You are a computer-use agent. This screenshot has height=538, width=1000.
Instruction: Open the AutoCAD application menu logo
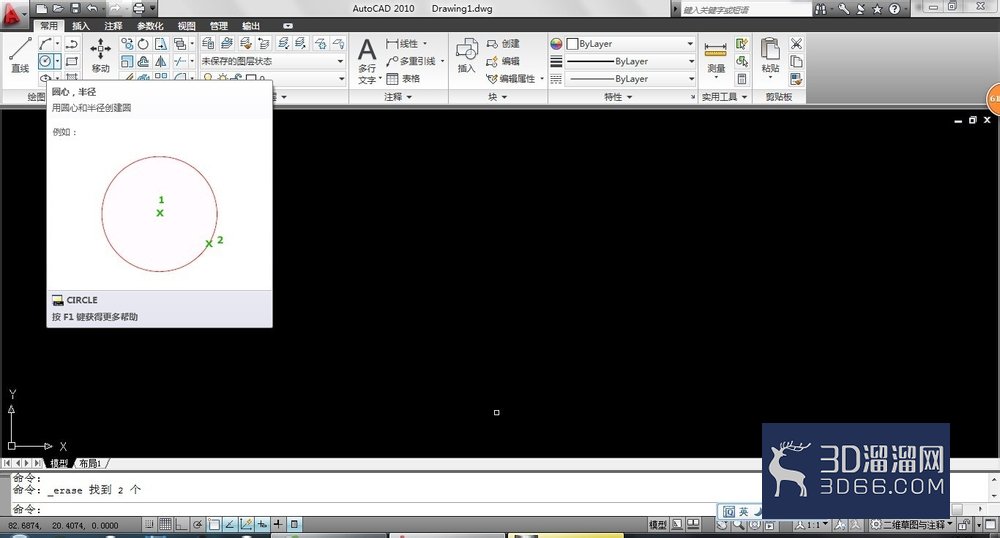[13, 14]
